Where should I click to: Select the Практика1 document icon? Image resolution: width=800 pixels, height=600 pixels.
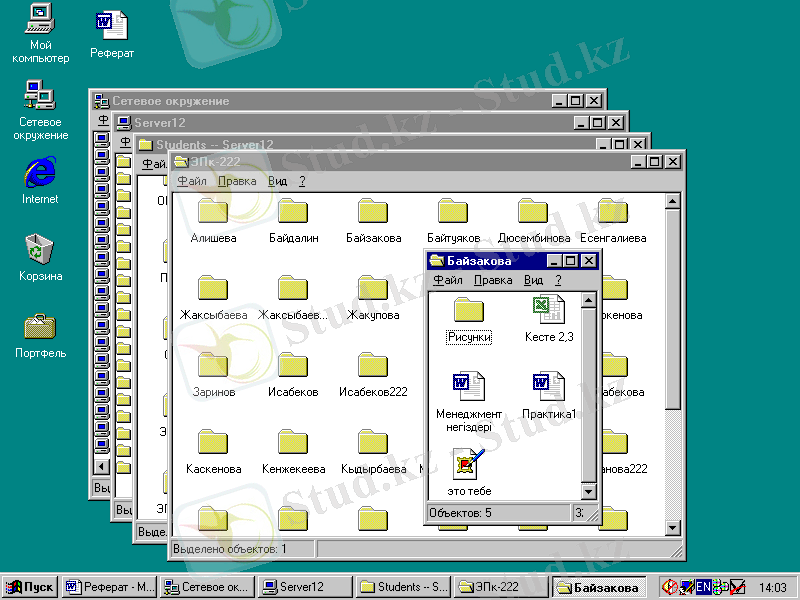click(x=548, y=387)
